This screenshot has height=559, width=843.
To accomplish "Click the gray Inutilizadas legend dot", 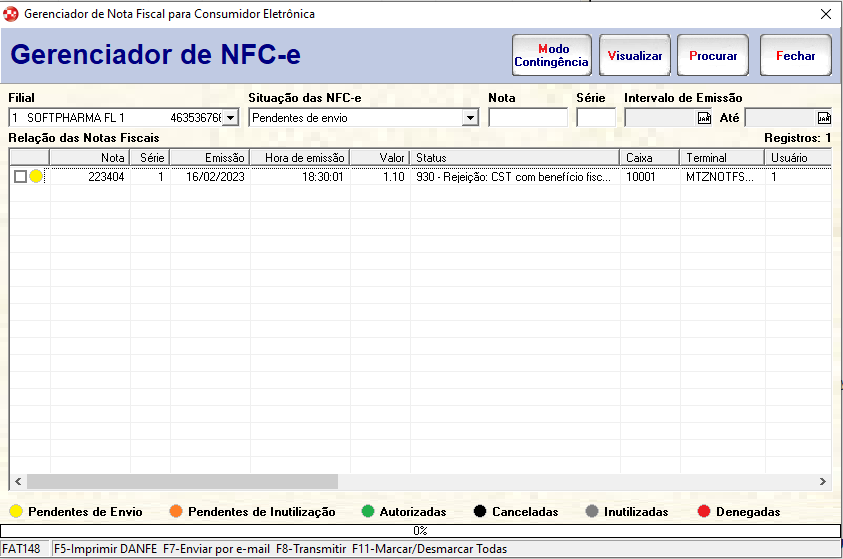I will (592, 511).
